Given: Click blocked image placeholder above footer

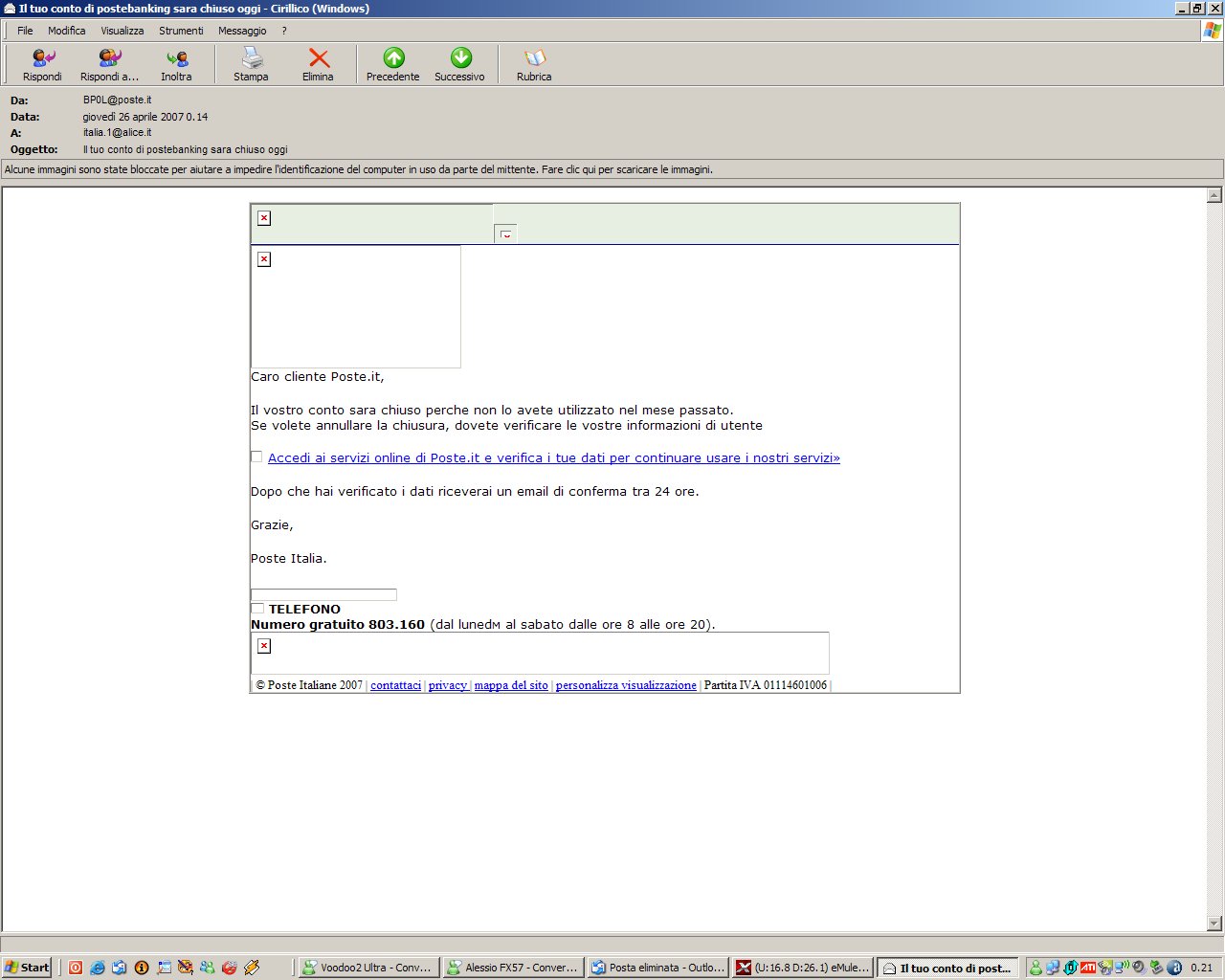Looking at the screenshot, I should [540, 653].
